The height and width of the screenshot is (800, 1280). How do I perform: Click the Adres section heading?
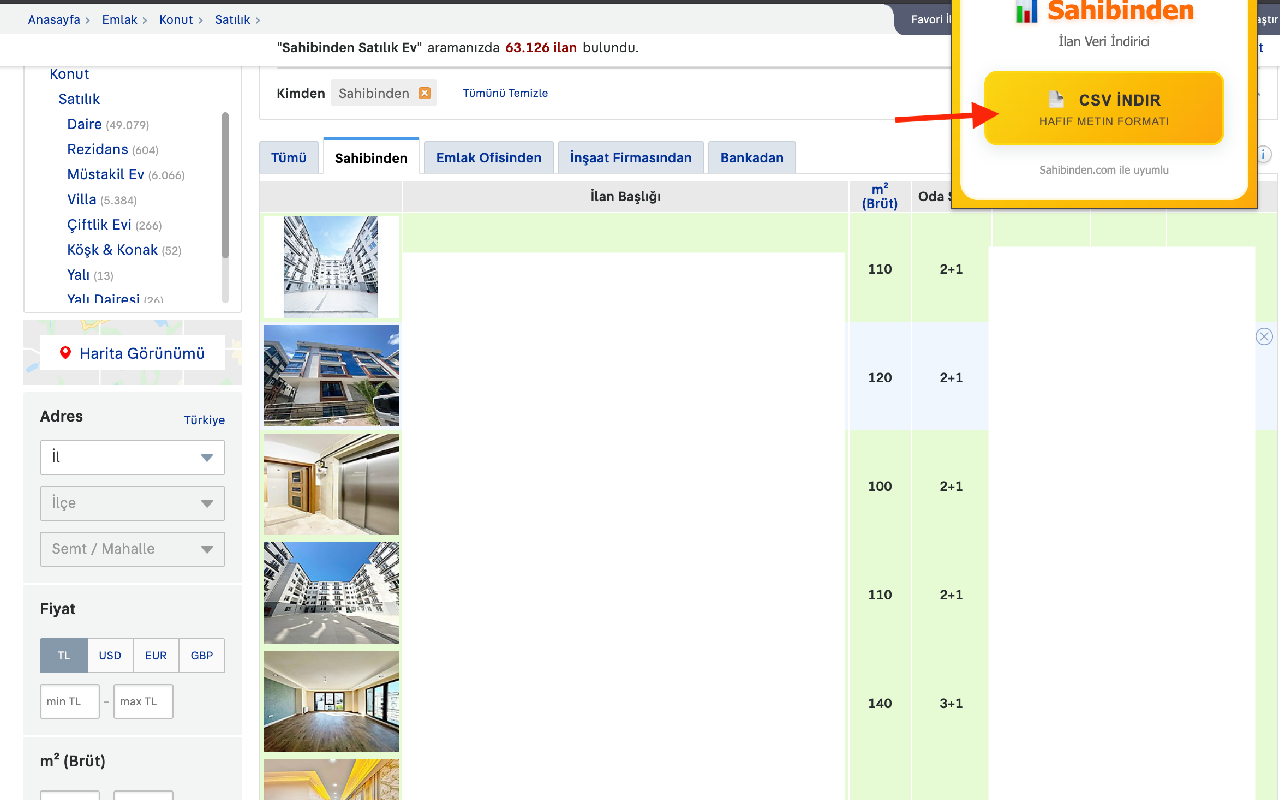61,417
